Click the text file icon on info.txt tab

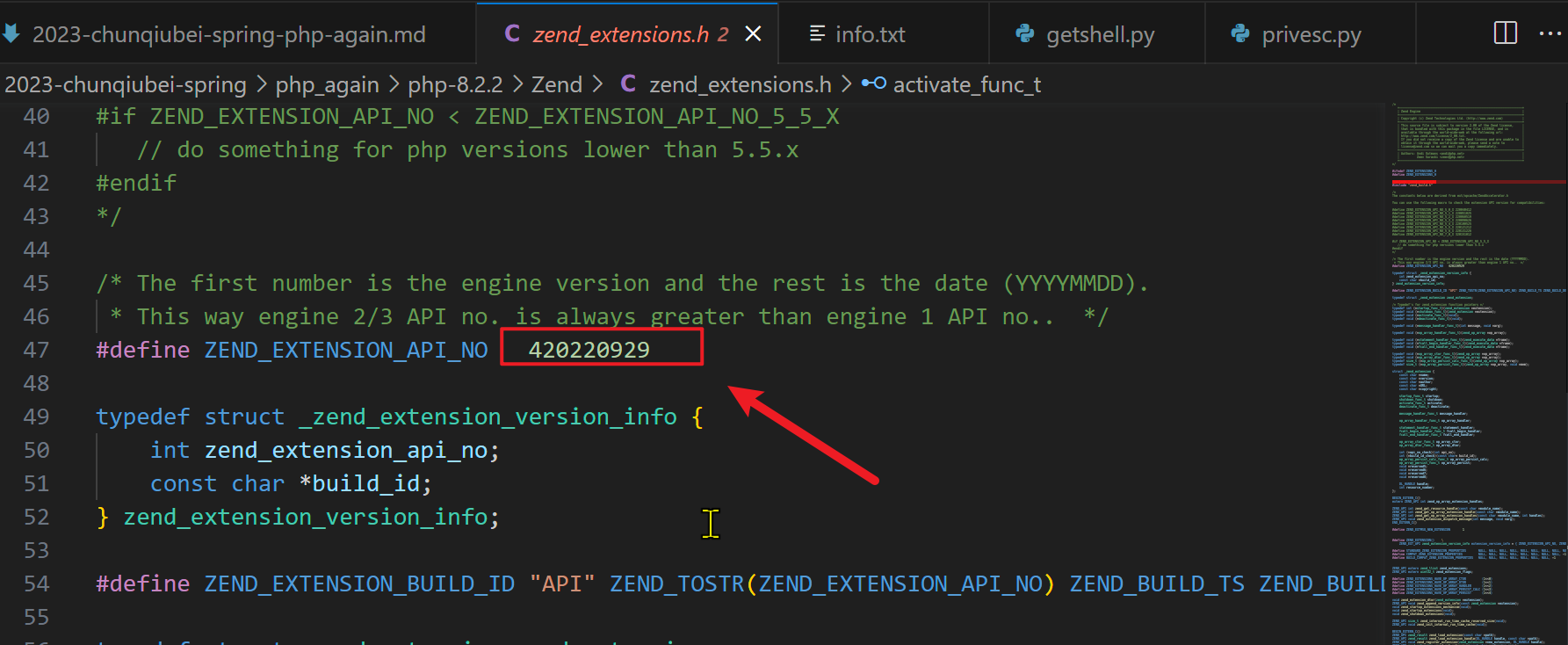tap(817, 34)
